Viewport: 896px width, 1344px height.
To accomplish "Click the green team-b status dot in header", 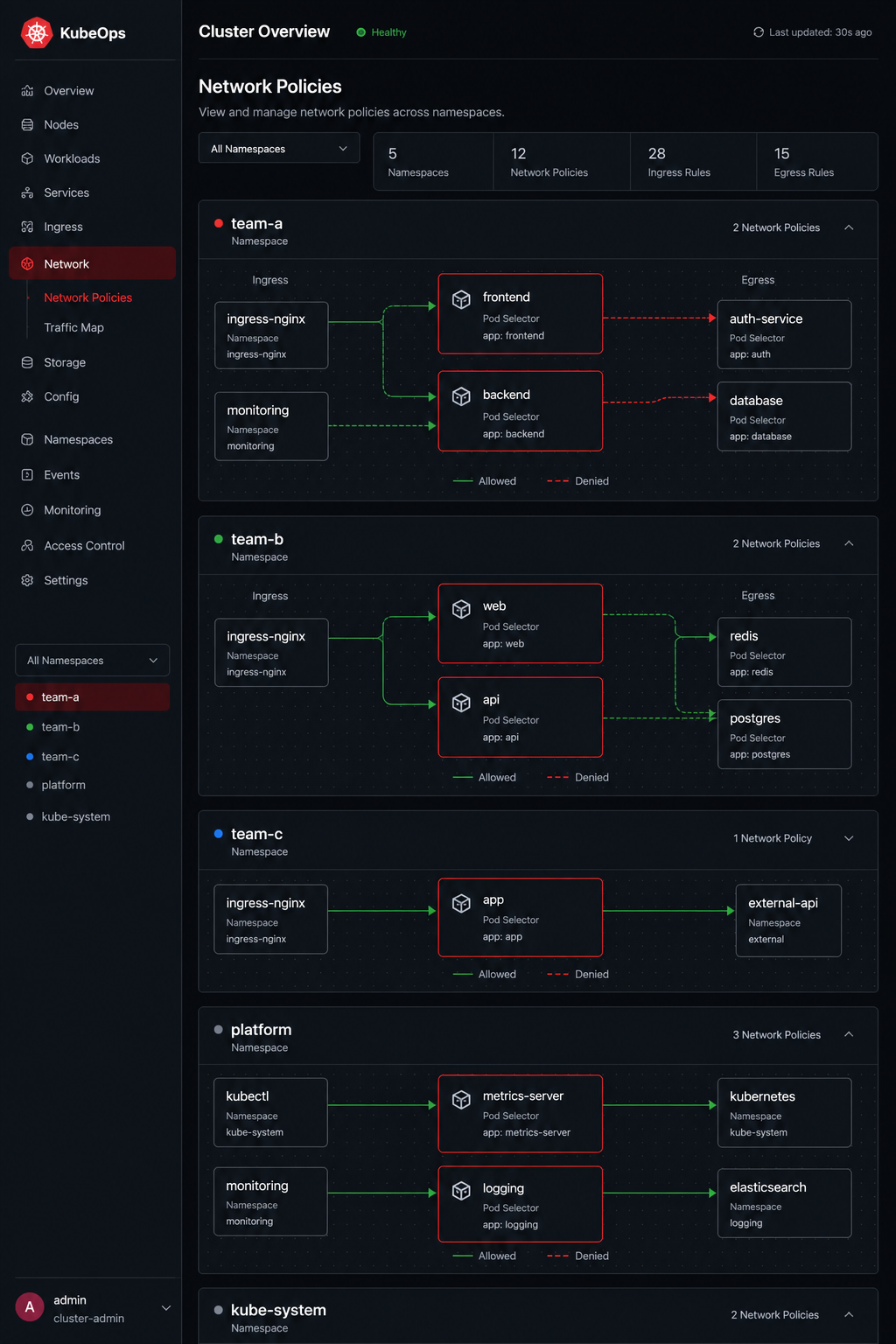I will tap(219, 539).
